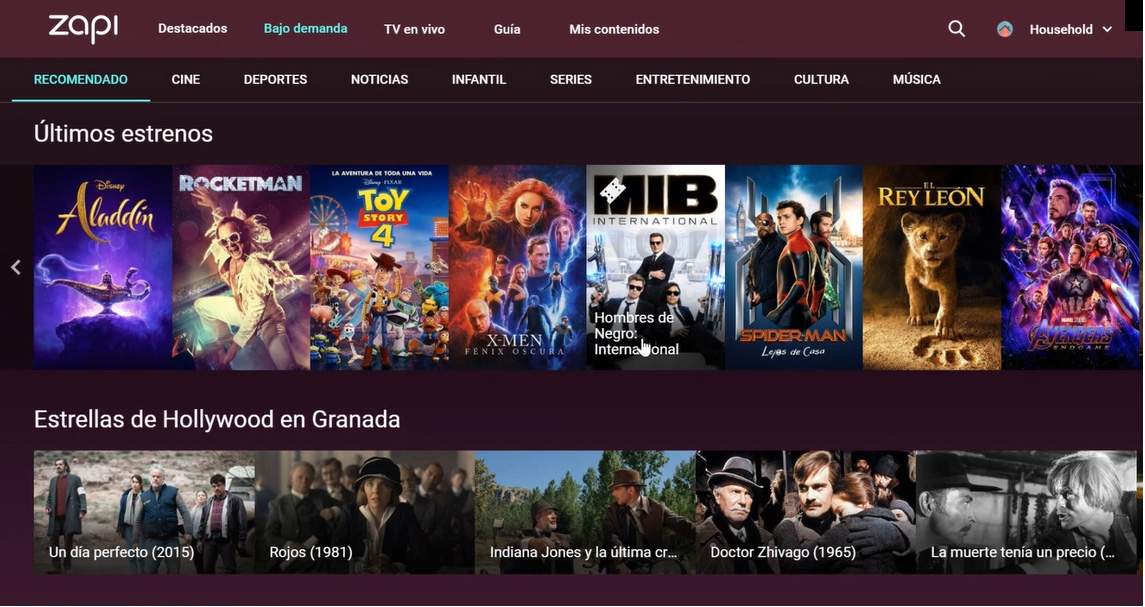Switch to the CINE tab

185,80
